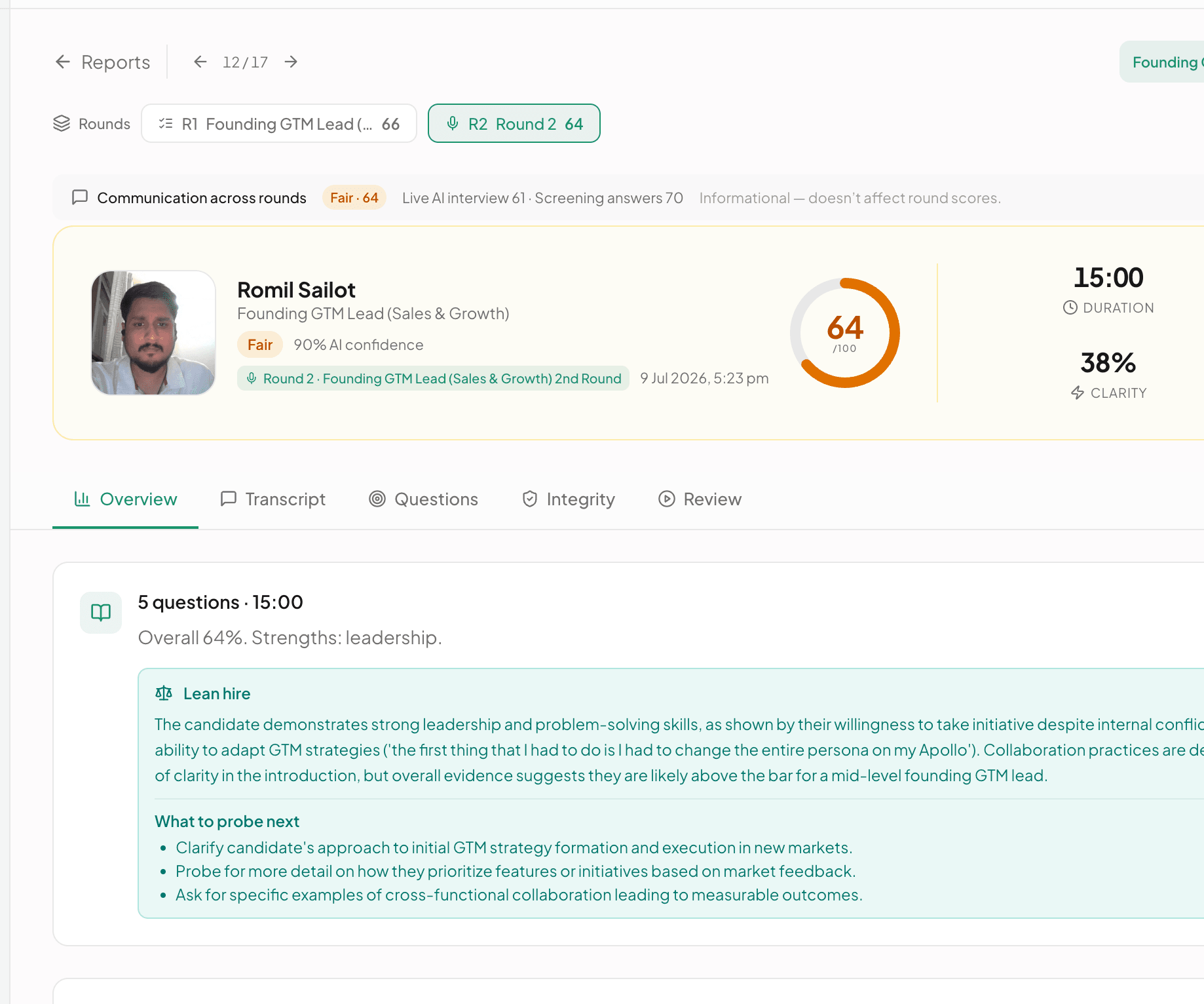Click the 12/17 report counter
The image size is (1204, 1004).
[245, 62]
